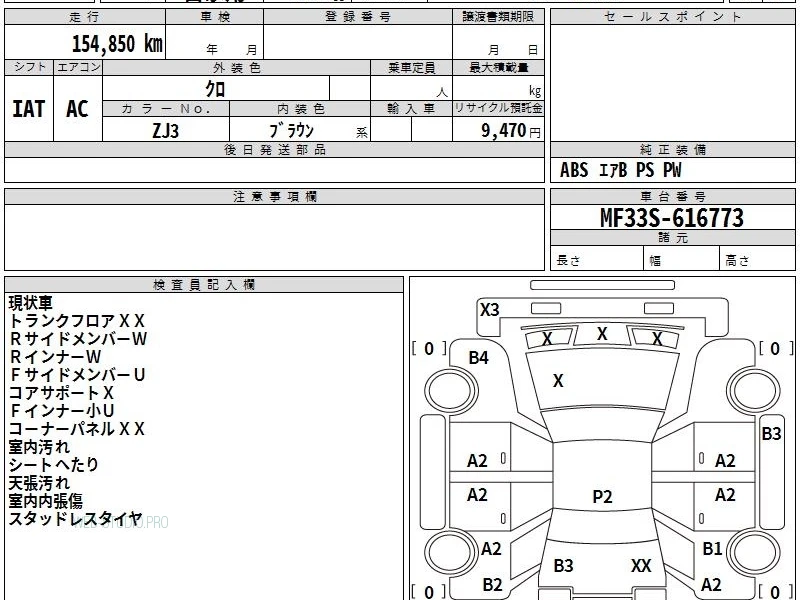Select the note トランクフロアXX

pos(77,321)
